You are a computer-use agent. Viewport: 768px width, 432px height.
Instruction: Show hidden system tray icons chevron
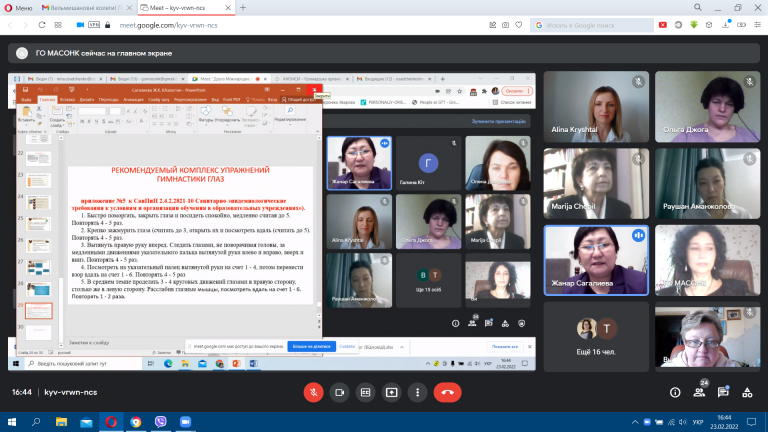[635, 422]
